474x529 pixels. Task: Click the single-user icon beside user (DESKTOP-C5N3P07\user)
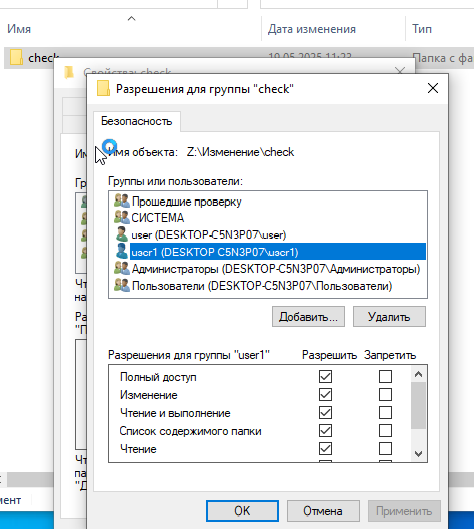coord(122,234)
